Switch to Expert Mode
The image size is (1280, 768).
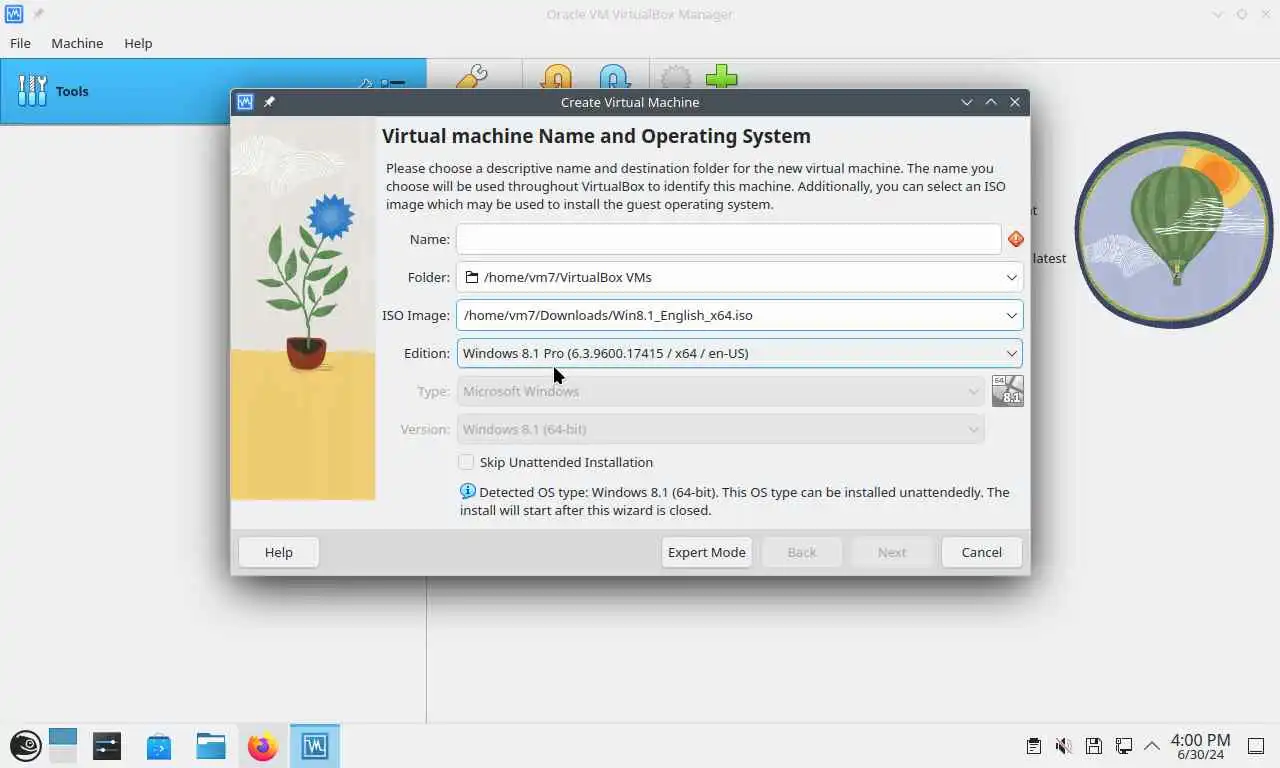(707, 552)
